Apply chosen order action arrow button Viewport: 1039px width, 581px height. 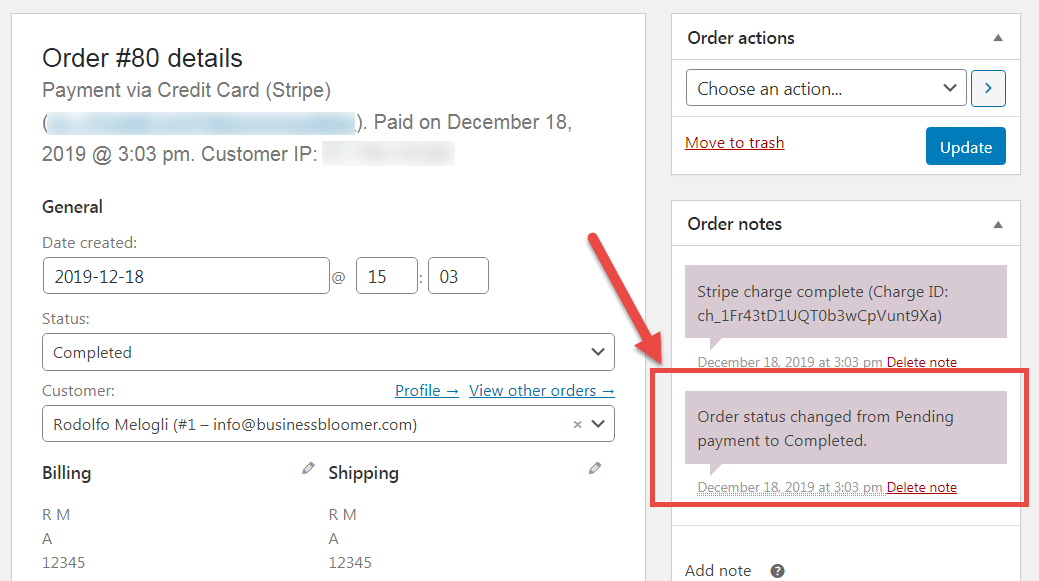[x=988, y=88]
